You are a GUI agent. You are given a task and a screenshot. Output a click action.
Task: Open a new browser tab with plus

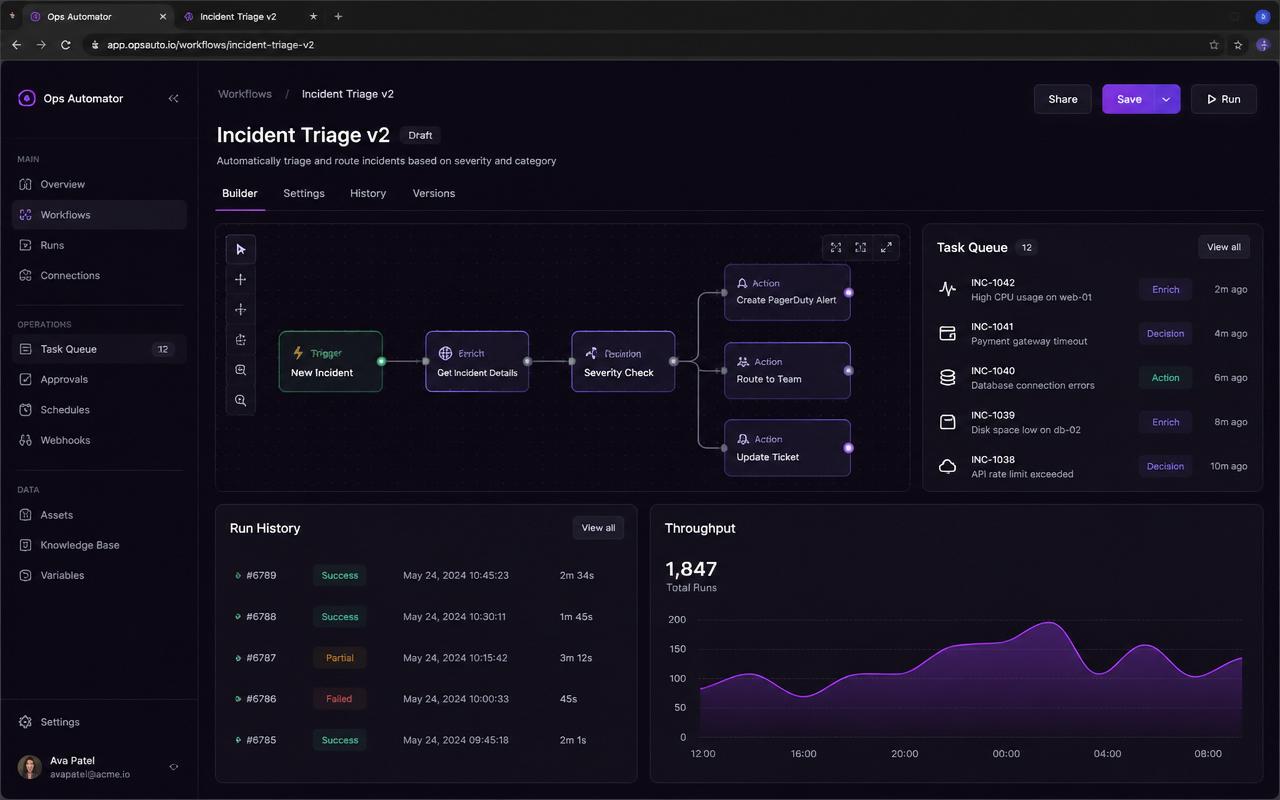338,16
